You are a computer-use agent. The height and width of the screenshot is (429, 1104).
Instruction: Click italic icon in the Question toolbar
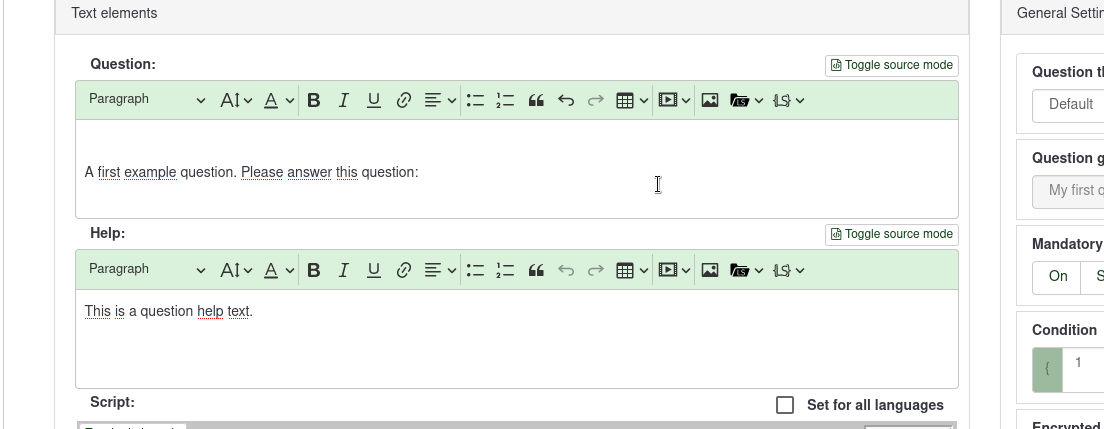[344, 100]
